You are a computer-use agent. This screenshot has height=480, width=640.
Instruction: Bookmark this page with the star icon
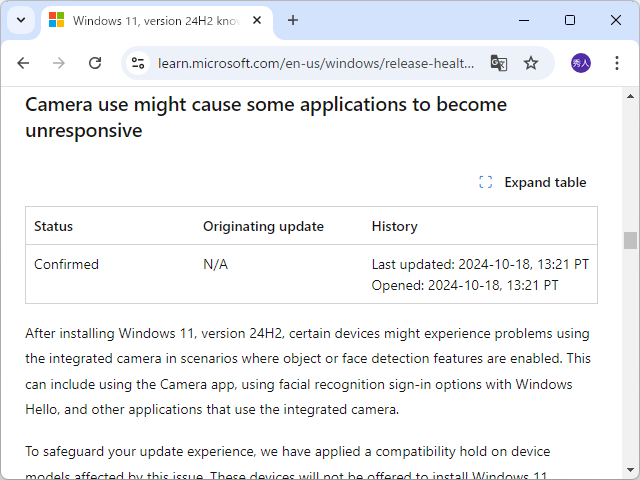pyautogui.click(x=531, y=63)
